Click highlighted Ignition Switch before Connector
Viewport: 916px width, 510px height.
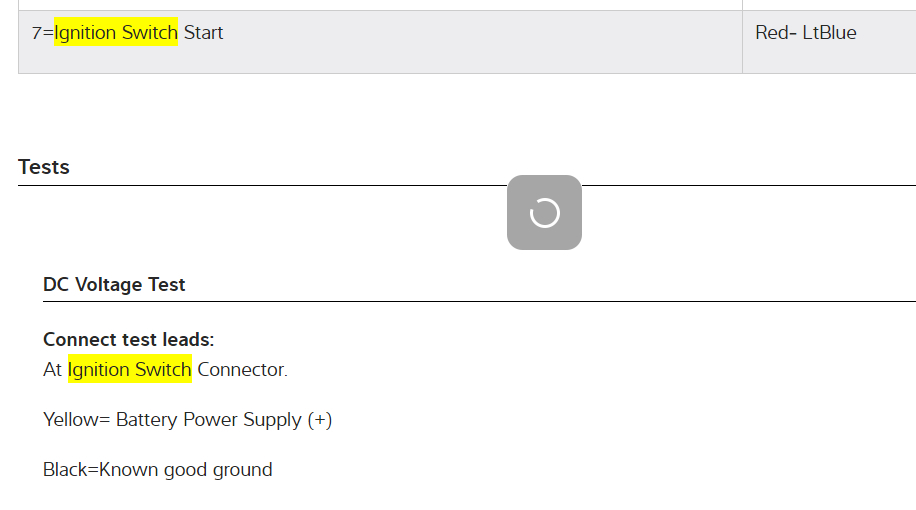coord(129,370)
